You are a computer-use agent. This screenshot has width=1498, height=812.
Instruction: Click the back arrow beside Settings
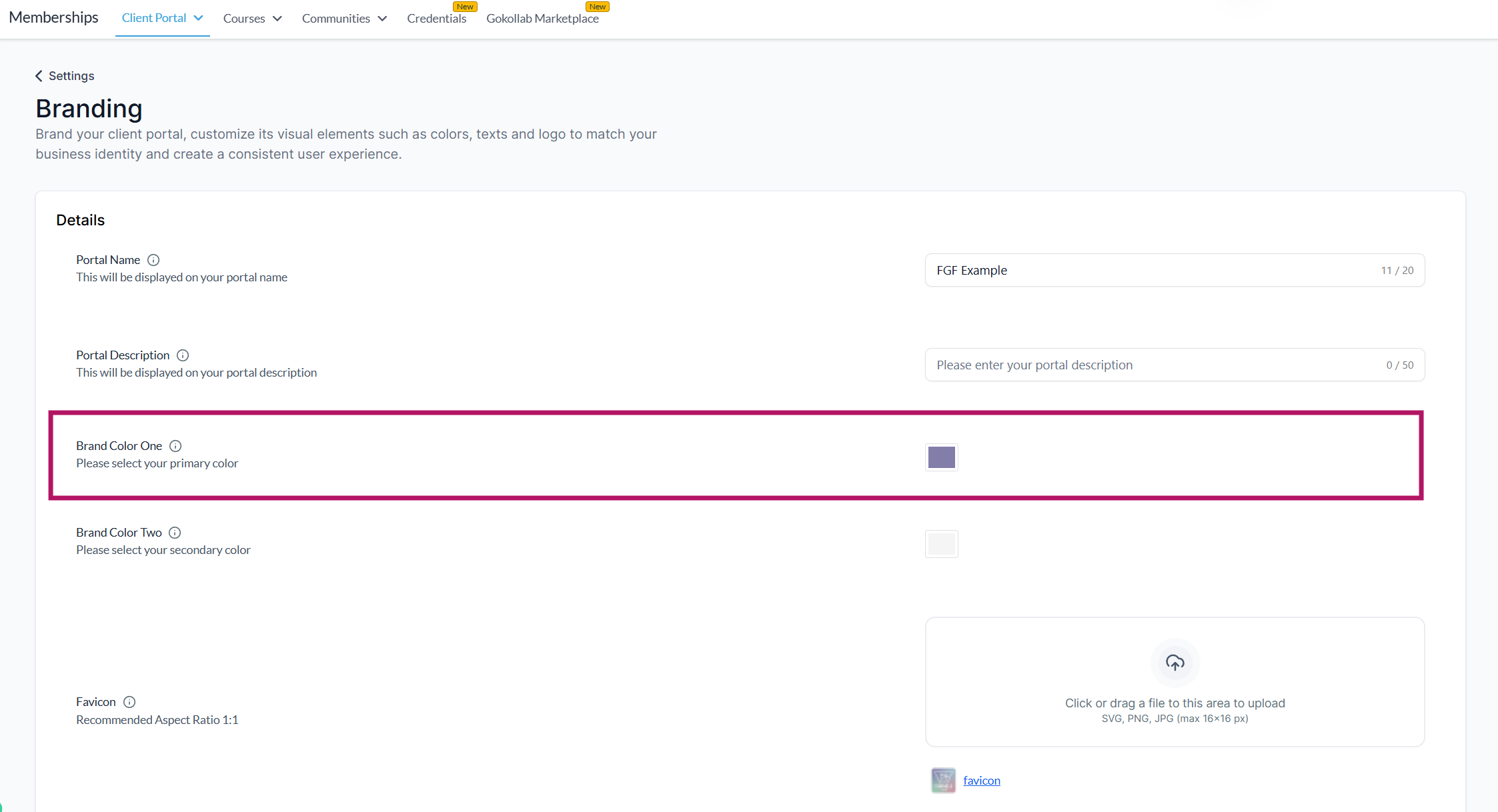pos(39,76)
